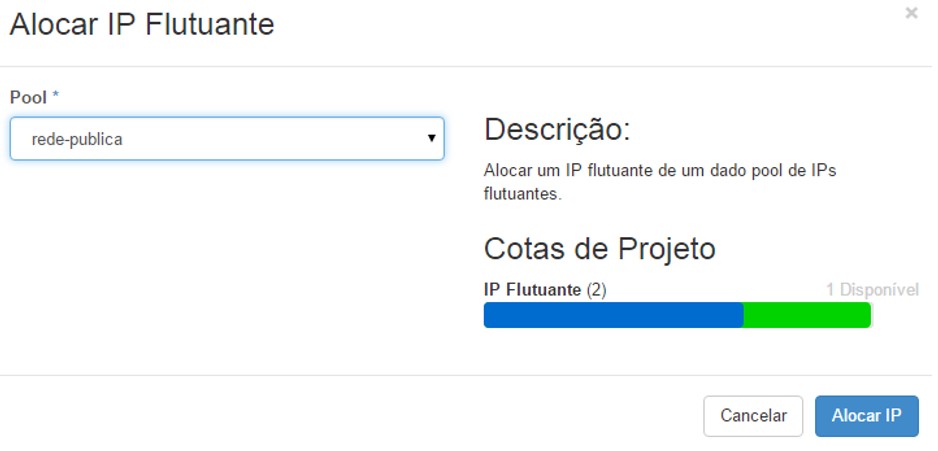Viewport: 938px width, 451px height.
Task: Click the (2) count beside IP Flutuante
Action: 596,289
